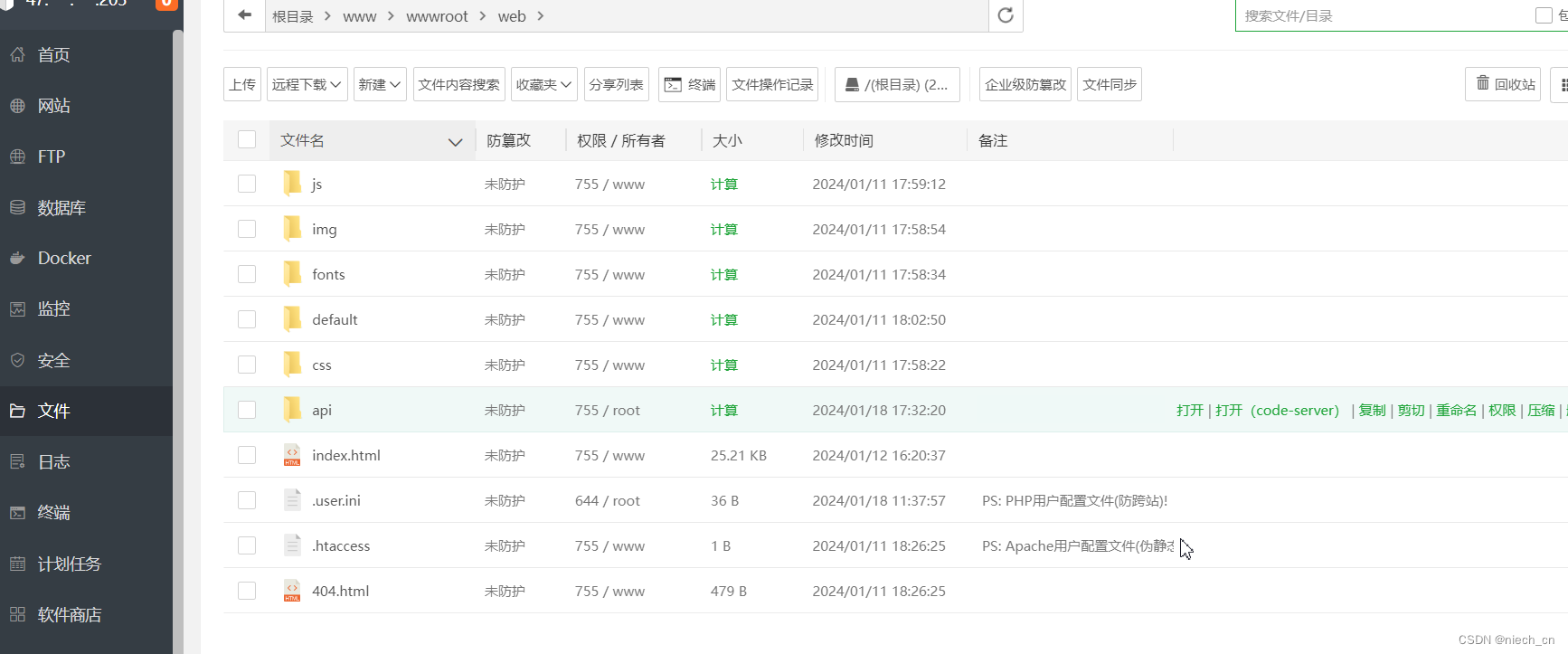Click the .user.ini file icon

[292, 500]
